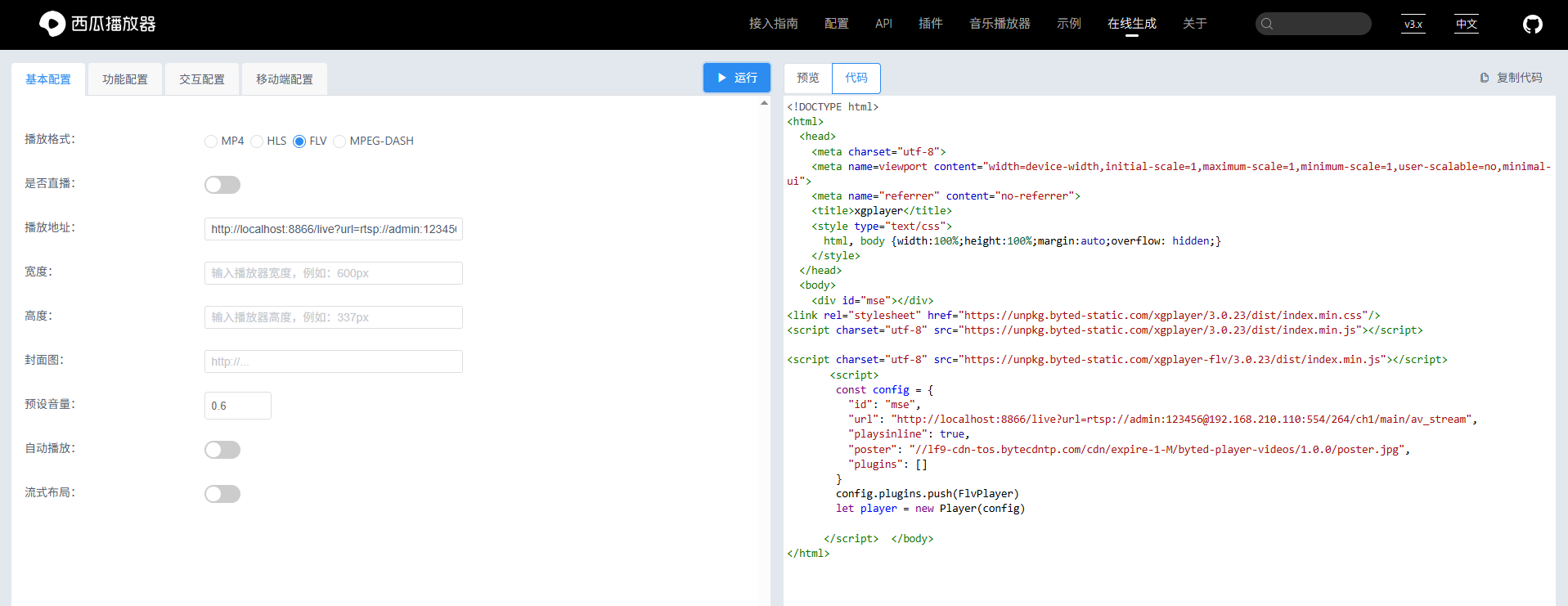
Task: Toggle the 自动播放 autoplay switch
Action: (222, 450)
